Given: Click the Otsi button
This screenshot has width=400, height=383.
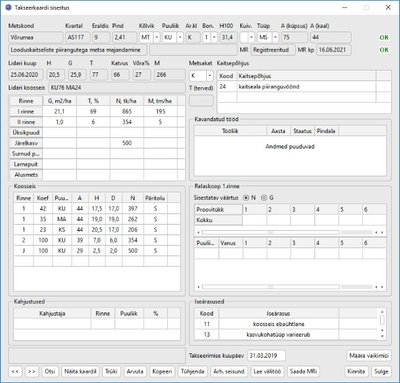Looking at the screenshot, I should [50, 371].
